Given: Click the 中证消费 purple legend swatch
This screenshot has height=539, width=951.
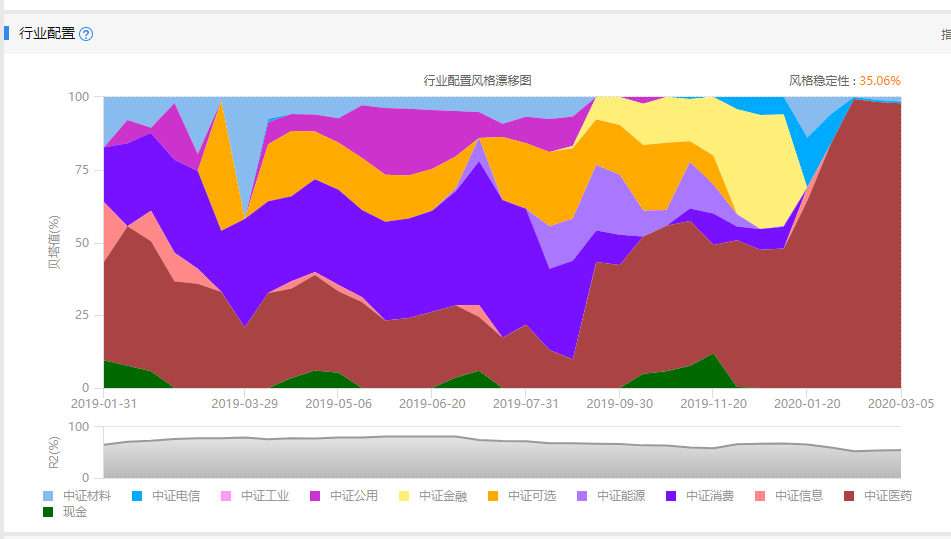Looking at the screenshot, I should (671, 496).
